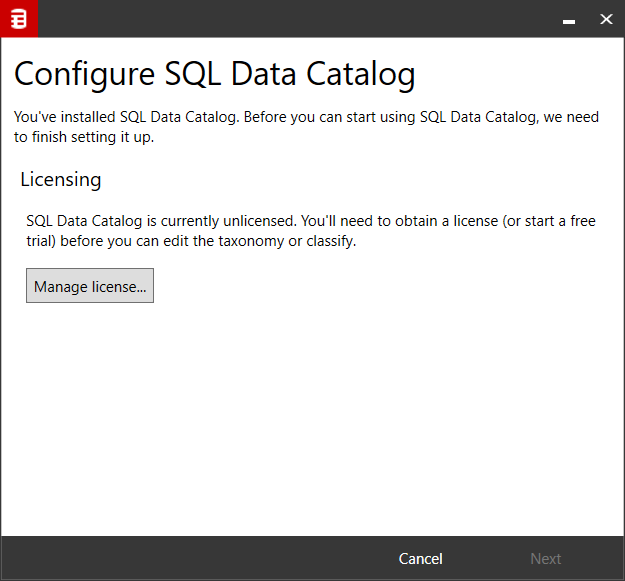625x581 pixels.
Task: Click the "to finish setting it up" line
Action: [83, 137]
